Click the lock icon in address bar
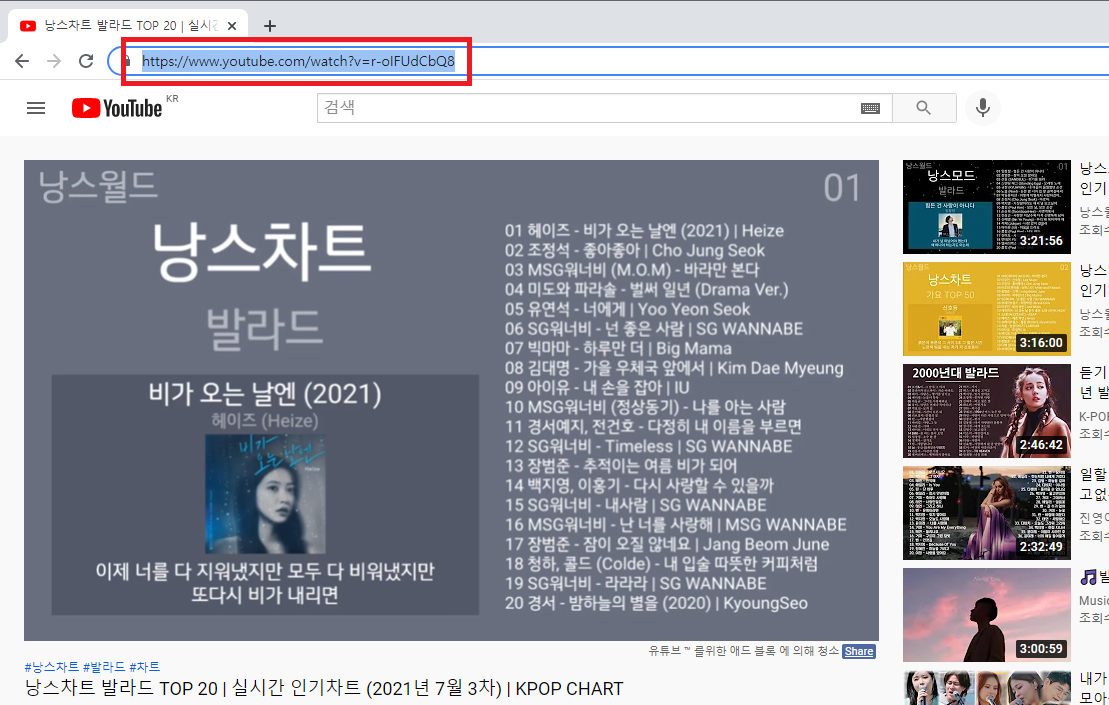This screenshot has width=1109, height=705. 127,61
